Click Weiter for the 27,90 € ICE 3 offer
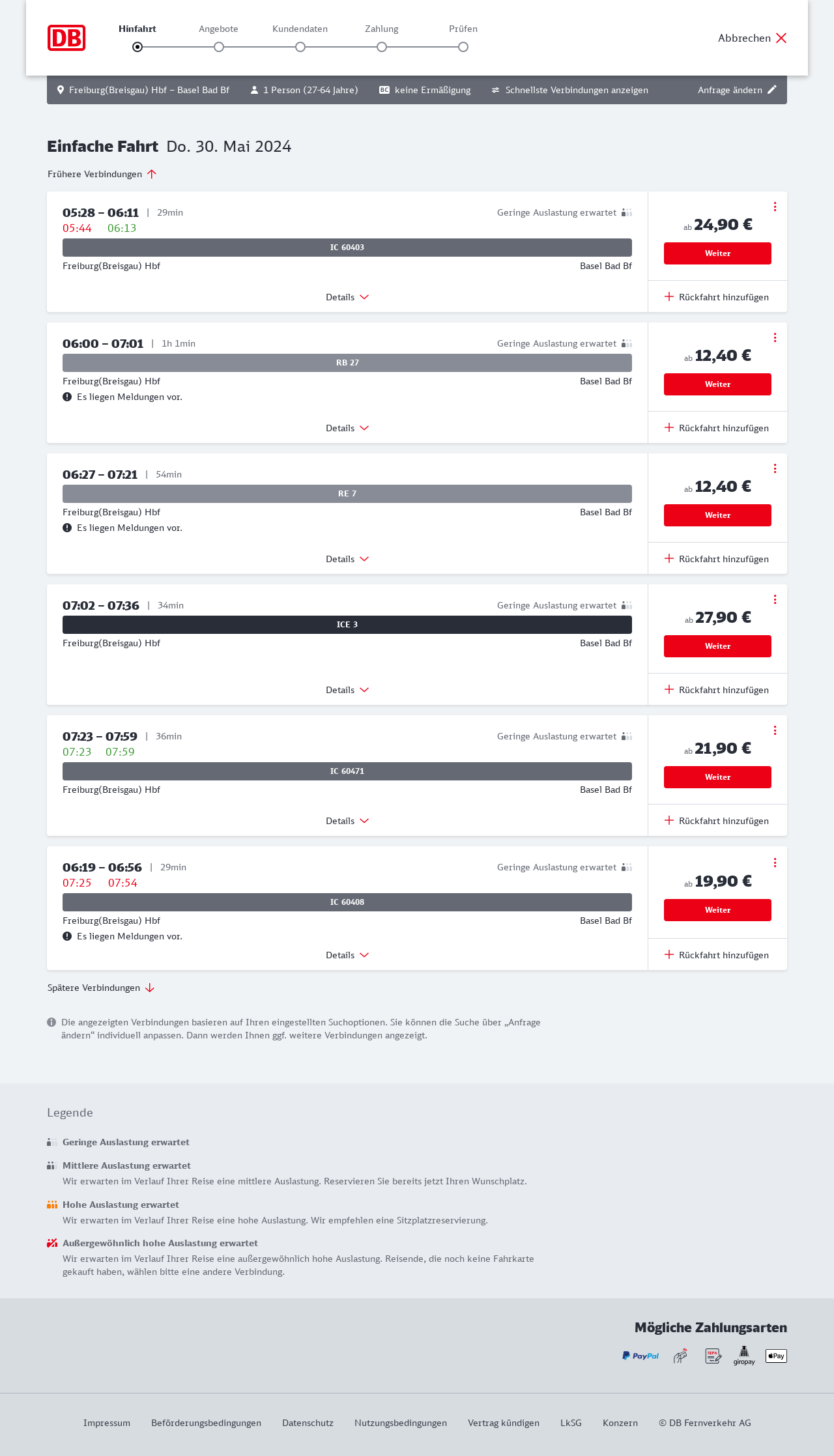The height and width of the screenshot is (1456, 834). point(717,646)
